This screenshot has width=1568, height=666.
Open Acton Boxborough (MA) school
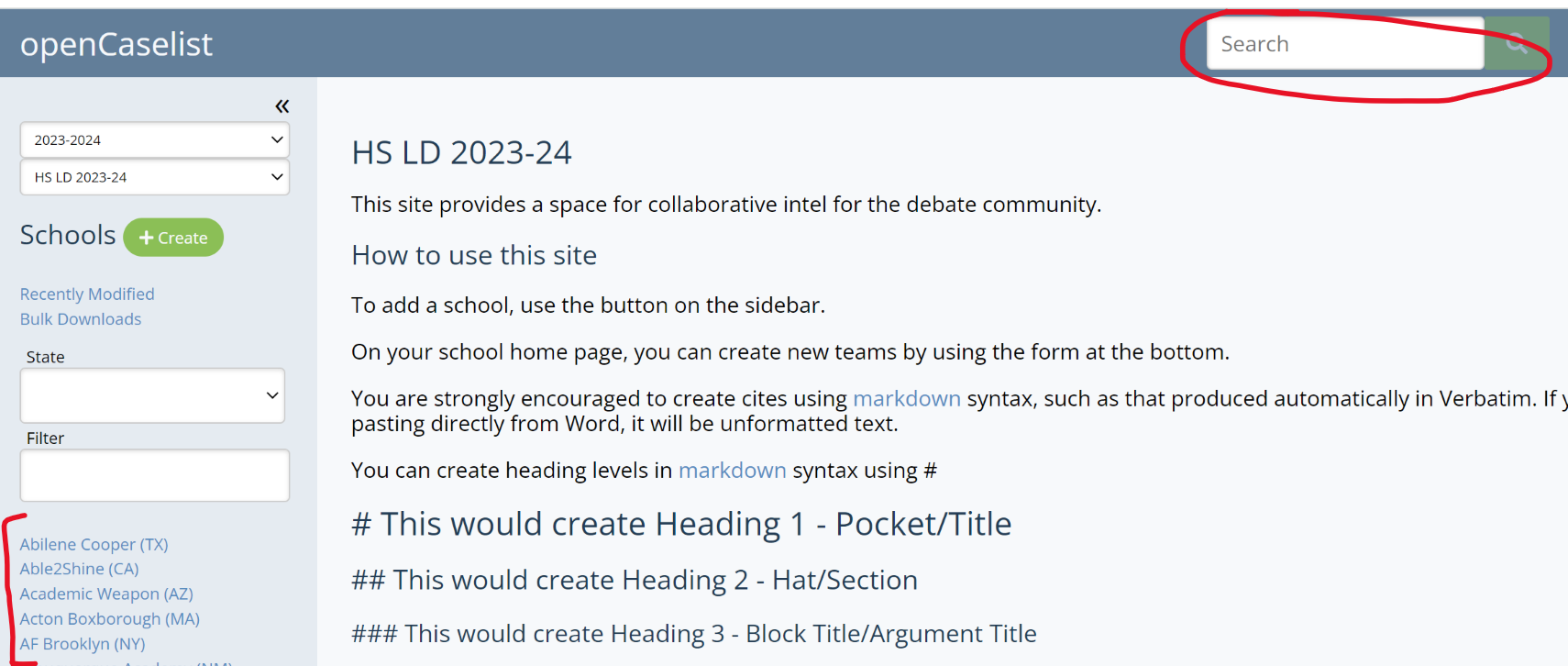[x=109, y=619]
